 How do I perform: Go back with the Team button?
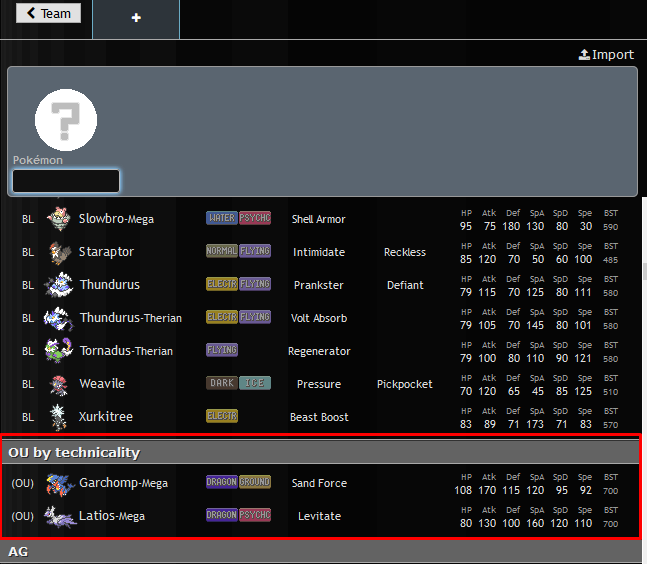click(x=48, y=13)
